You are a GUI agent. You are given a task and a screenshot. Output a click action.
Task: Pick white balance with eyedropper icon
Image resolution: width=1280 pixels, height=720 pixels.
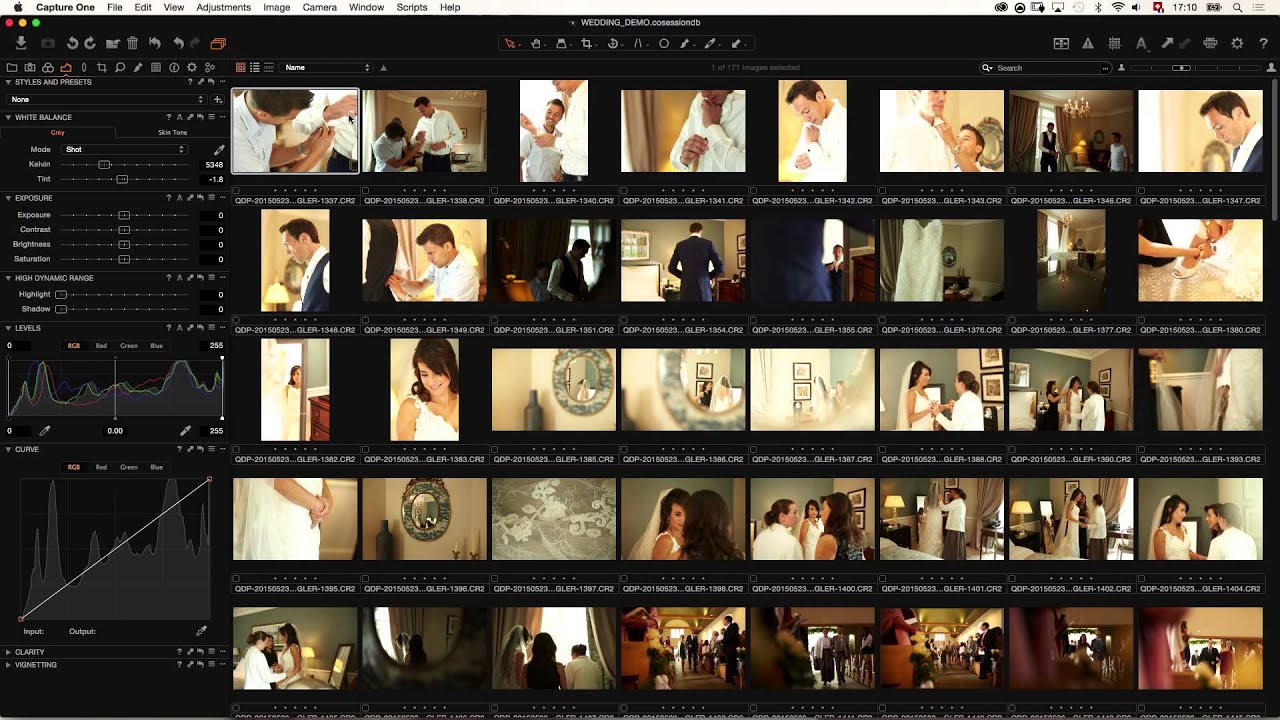coord(219,150)
